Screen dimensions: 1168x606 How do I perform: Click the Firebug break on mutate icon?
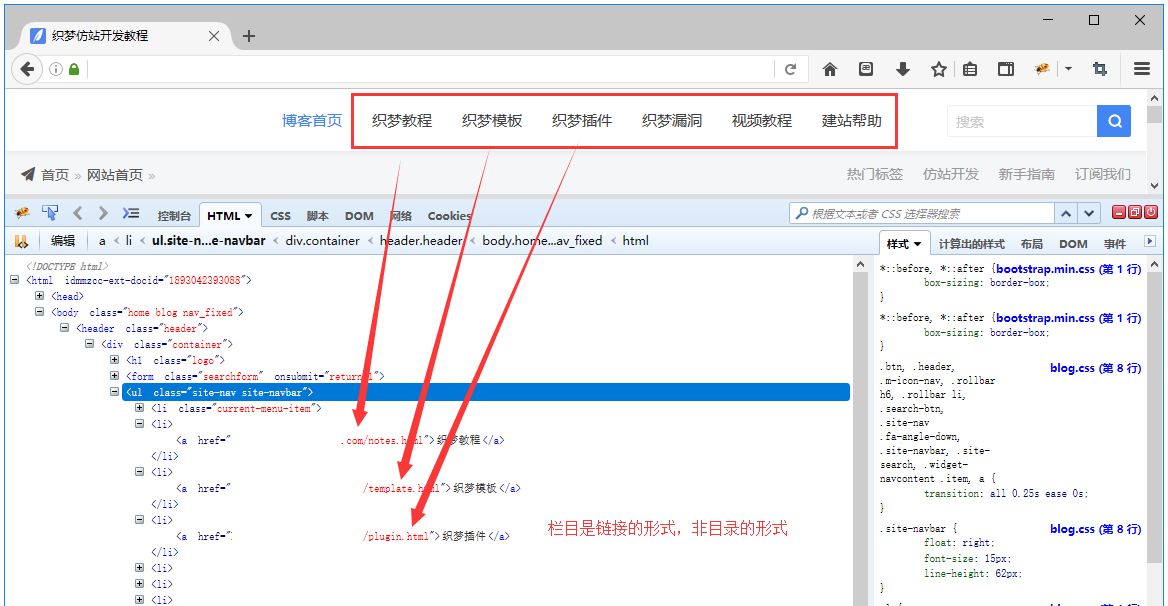coord(21,240)
